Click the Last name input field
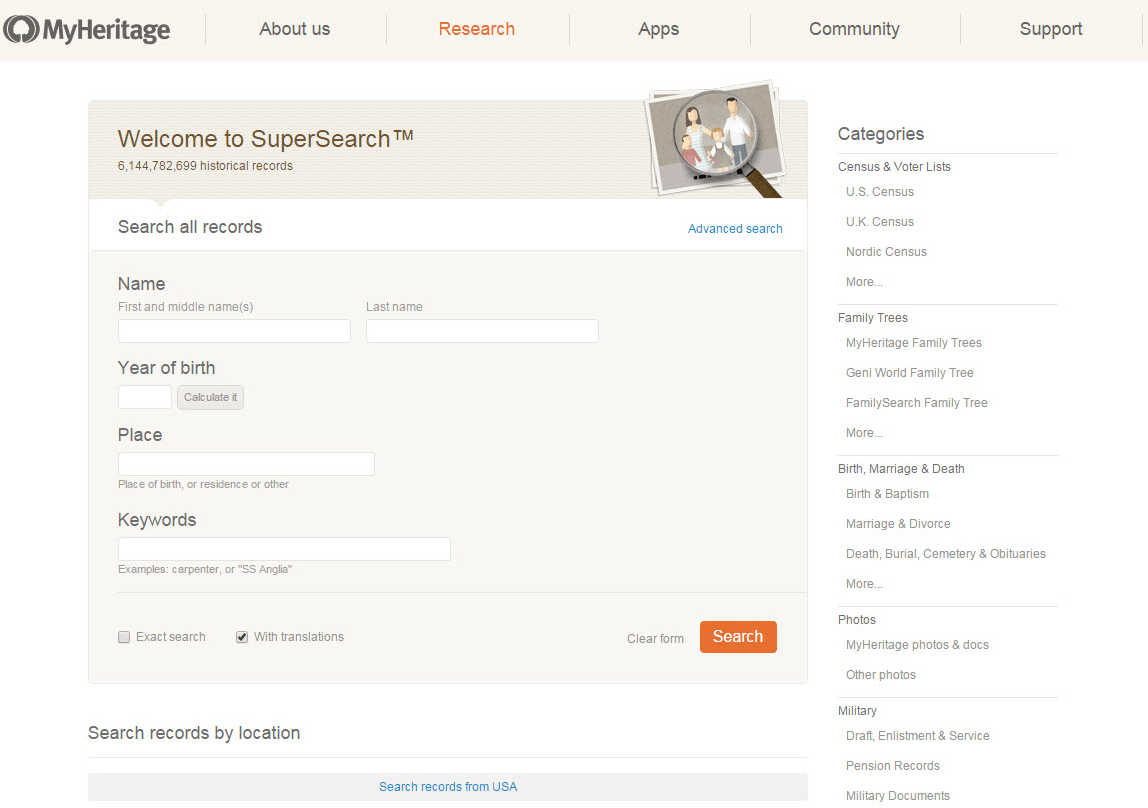Screen dimensions: 1148x808 coord(482,330)
